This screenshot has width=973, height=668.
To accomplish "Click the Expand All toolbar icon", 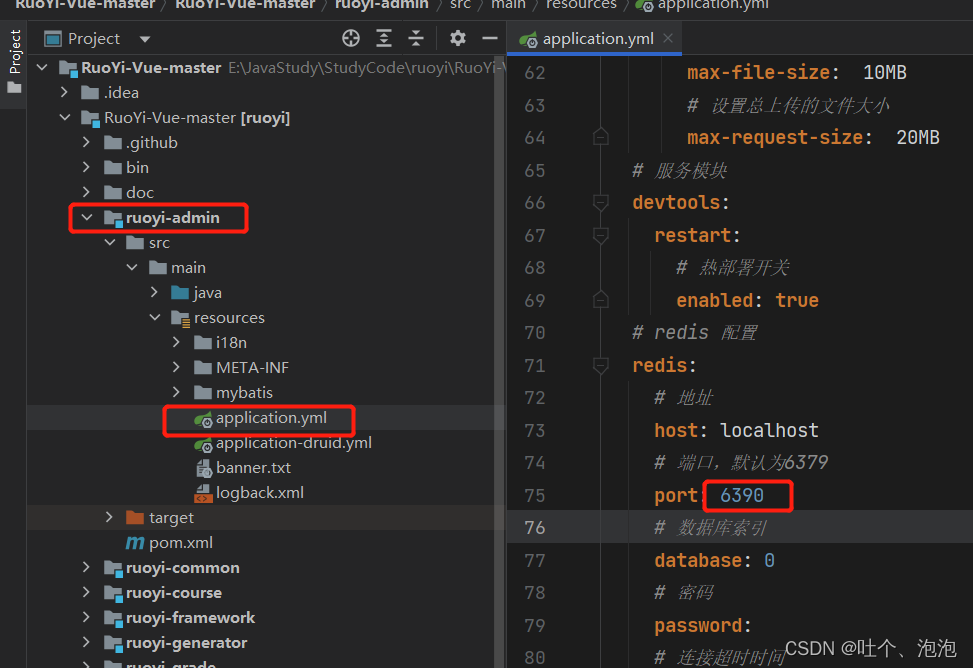I will (x=384, y=38).
